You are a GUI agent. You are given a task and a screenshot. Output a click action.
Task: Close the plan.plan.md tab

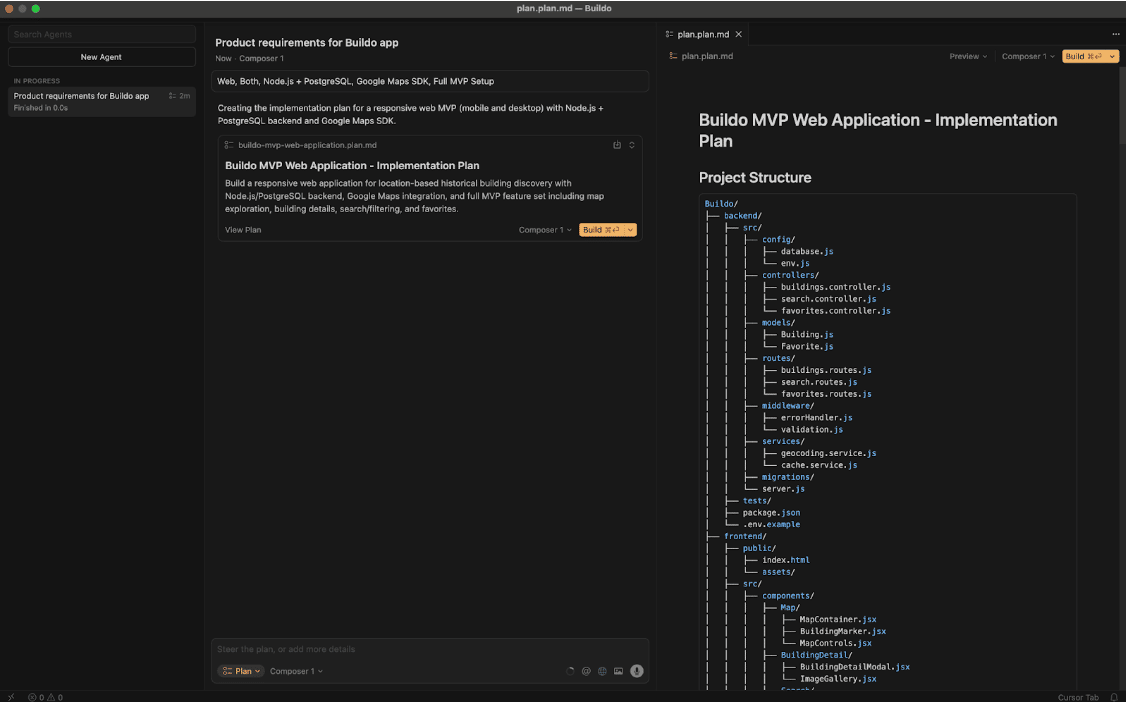738,34
